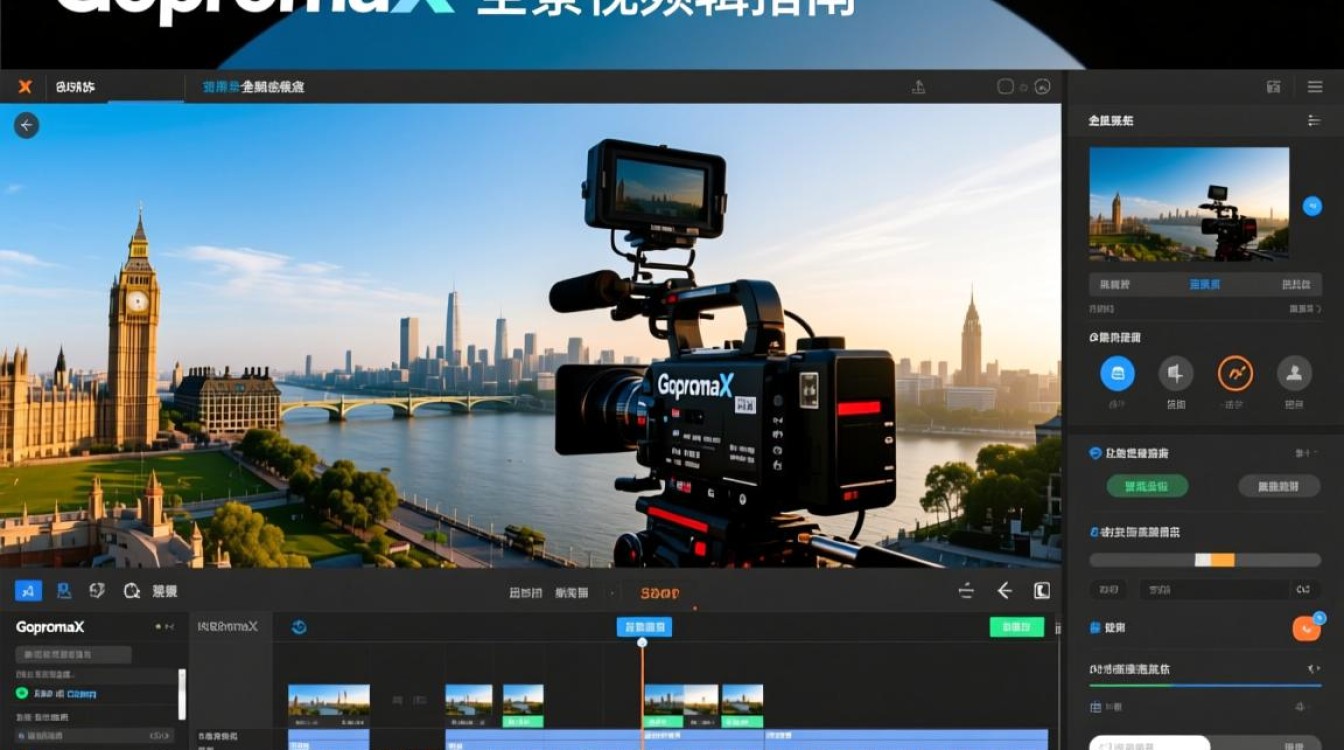Toggle the green dot item in left list

point(22,693)
